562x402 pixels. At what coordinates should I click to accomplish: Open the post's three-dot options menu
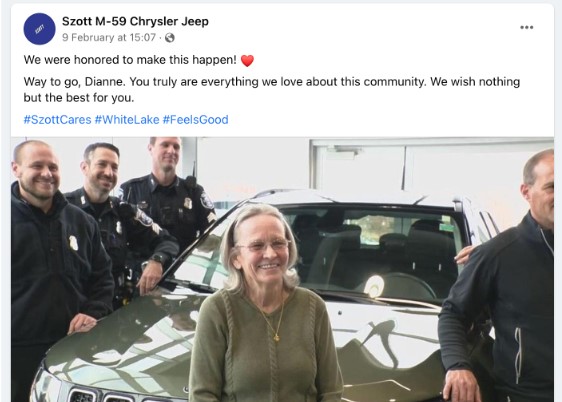[x=527, y=28]
